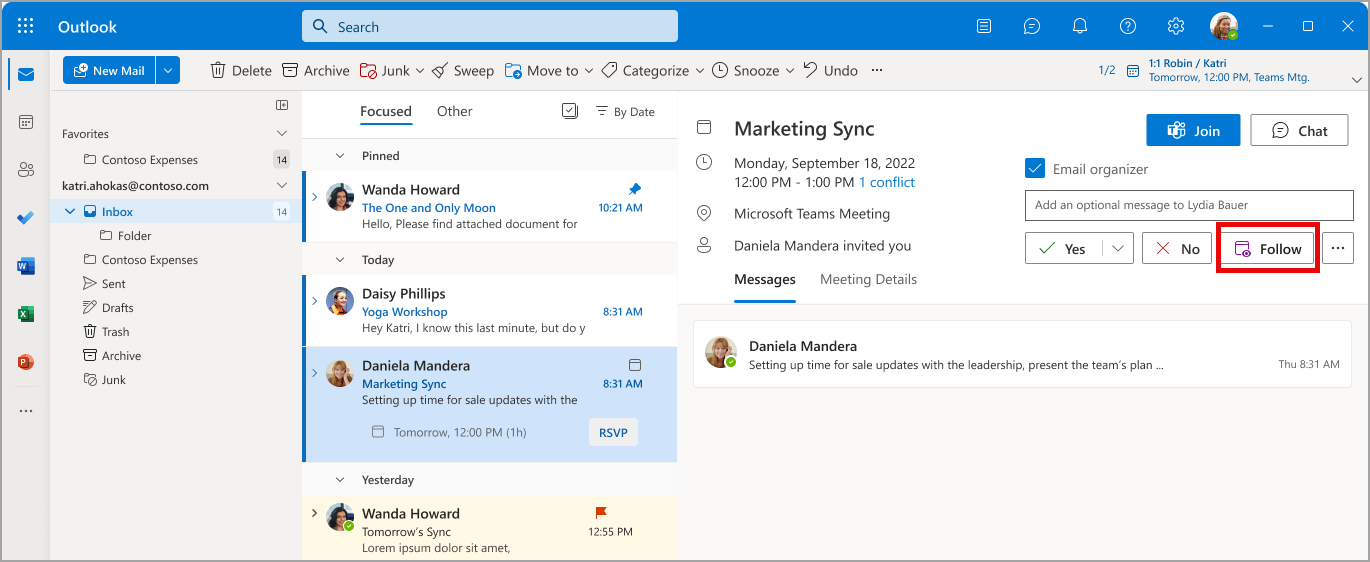Open the notifications bell icon
The width and height of the screenshot is (1370, 562).
(x=1080, y=26)
